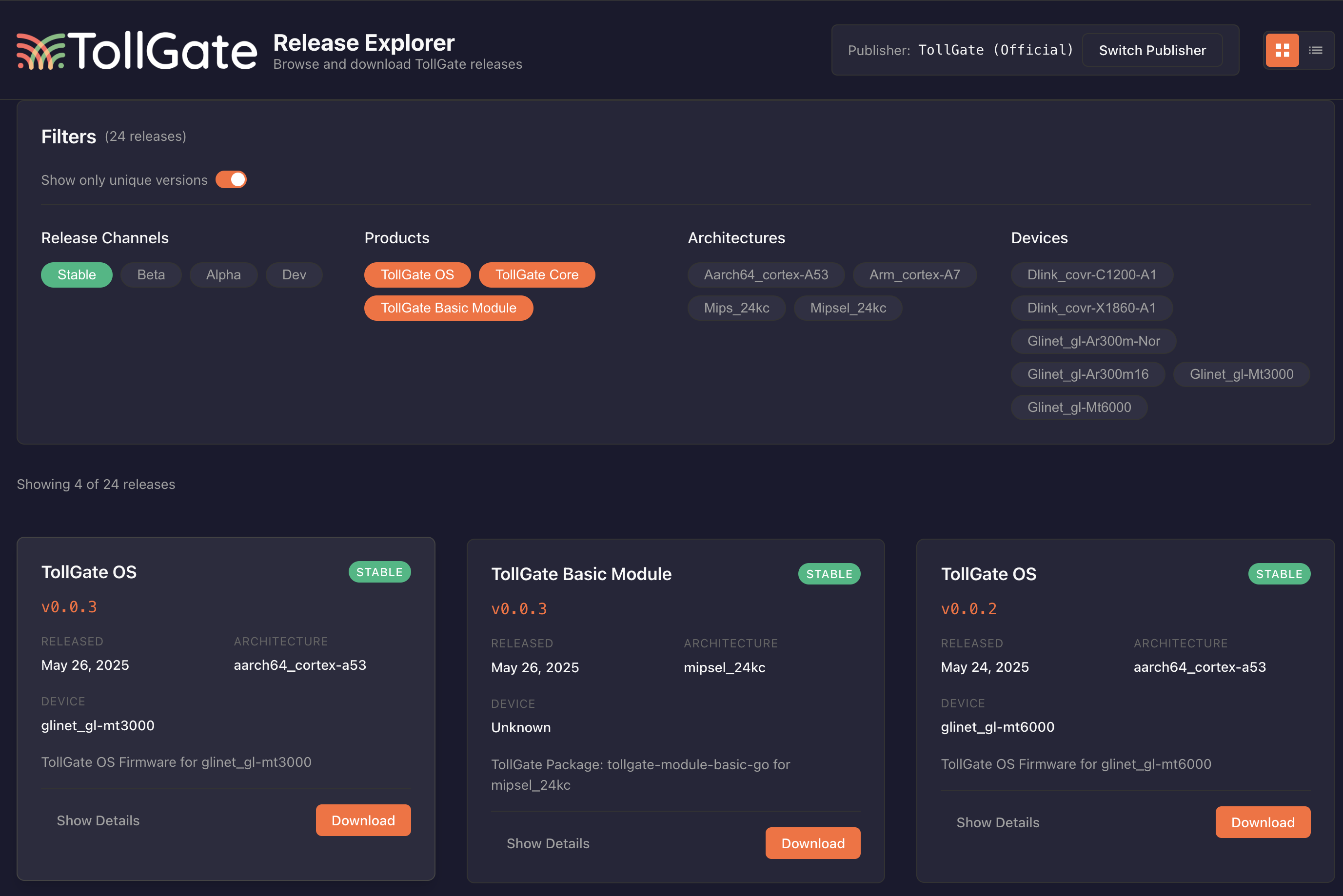This screenshot has height=896, width=1343.
Task: Click the TollGate logo
Action: (x=137, y=50)
